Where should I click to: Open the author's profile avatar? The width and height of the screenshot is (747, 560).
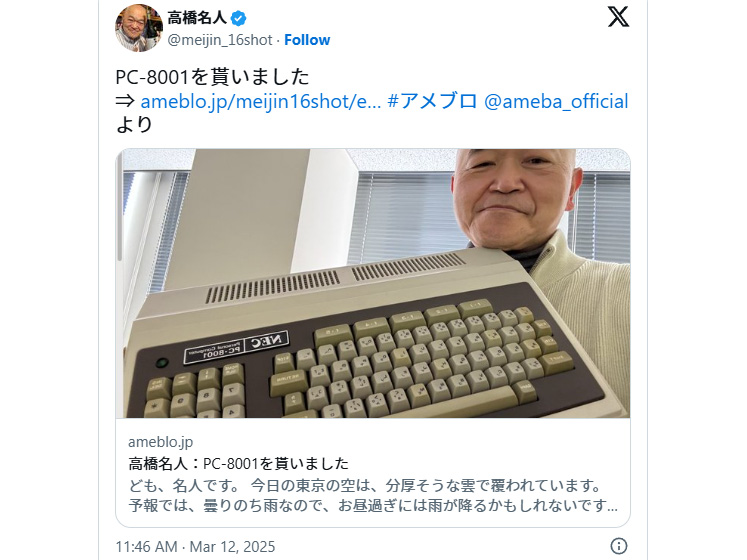(139, 28)
